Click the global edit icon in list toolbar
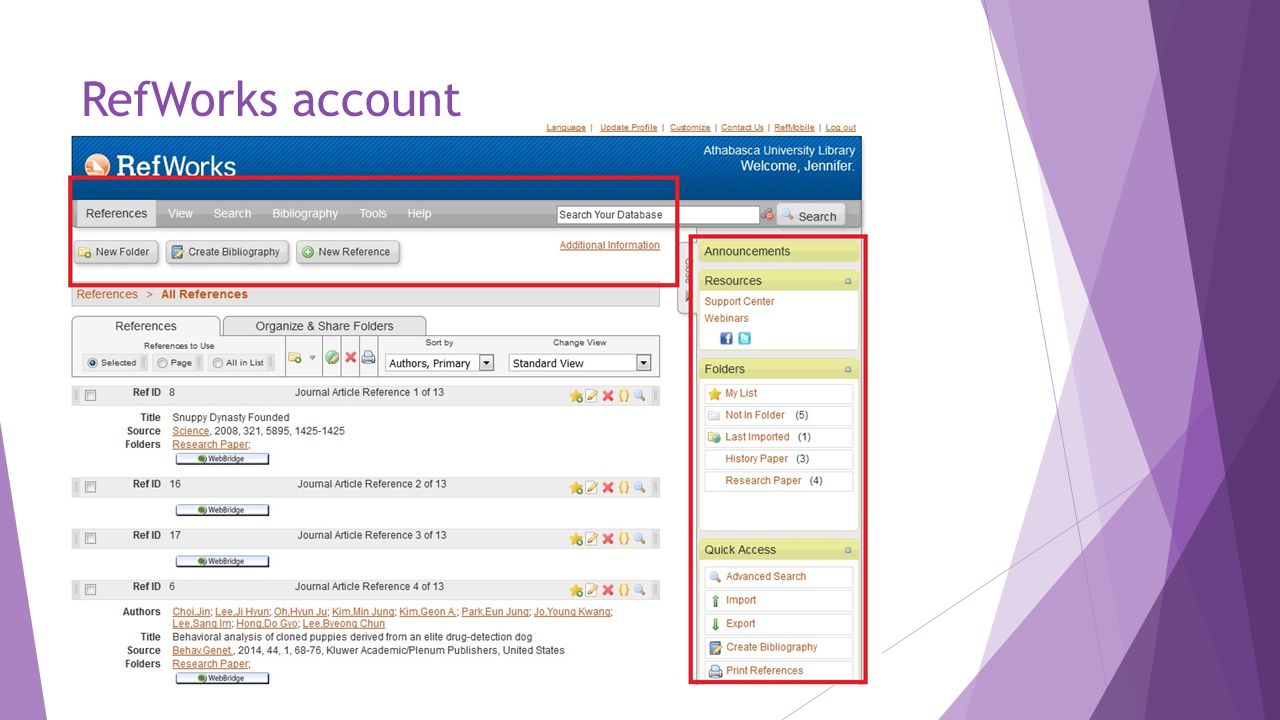 (332, 357)
